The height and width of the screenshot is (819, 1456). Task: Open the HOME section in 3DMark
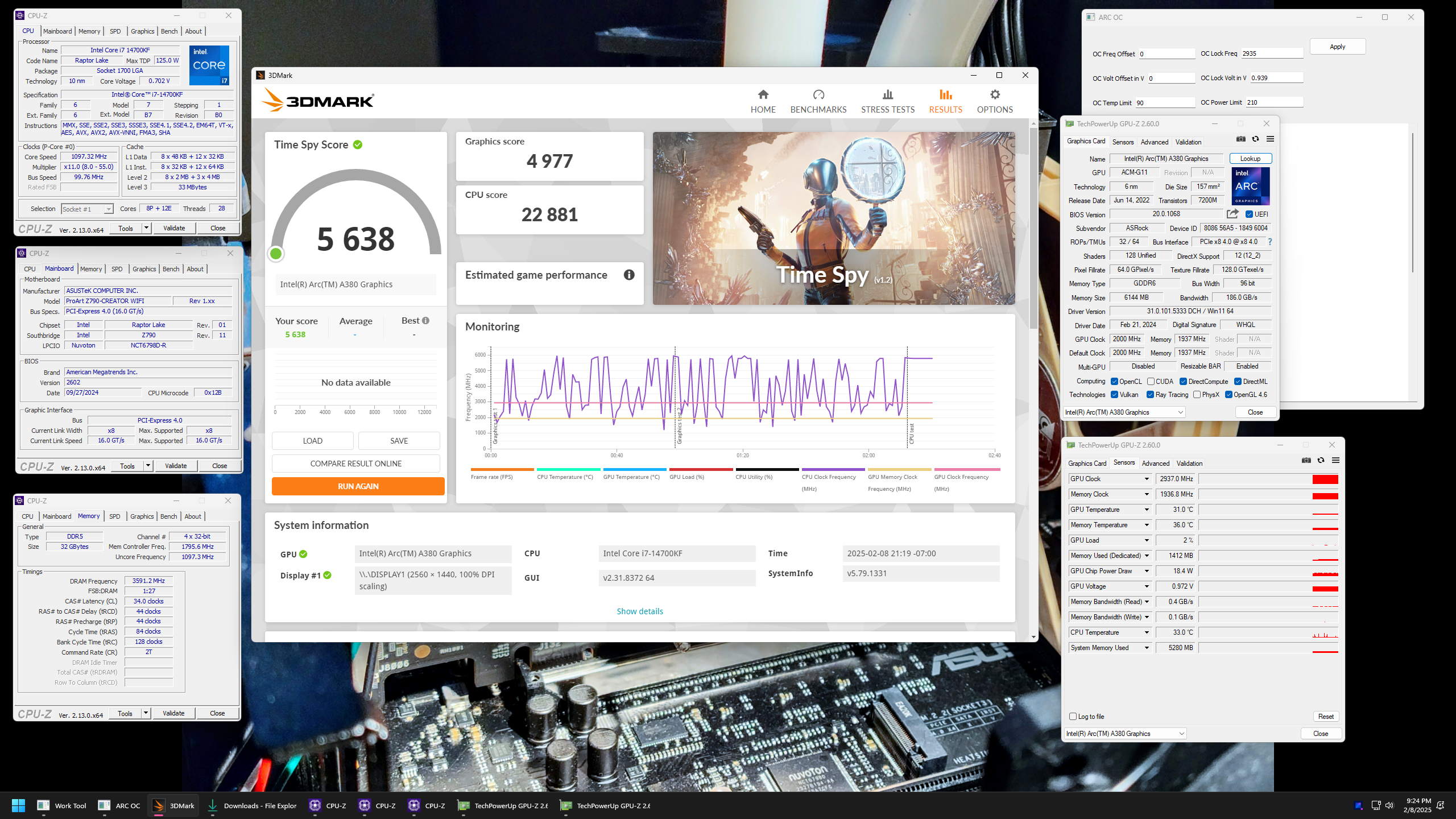point(763,101)
